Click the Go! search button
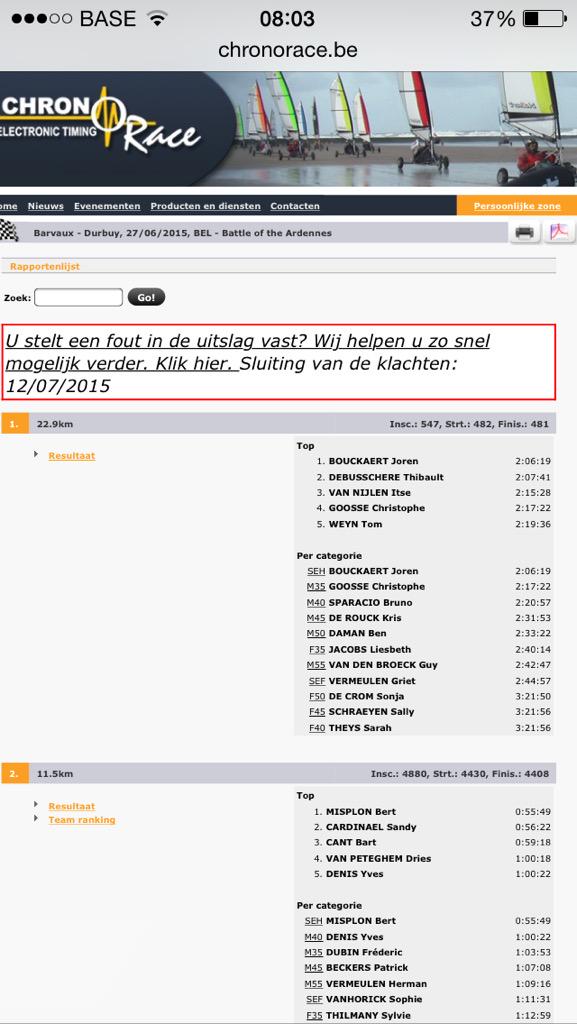Screen dimensions: 577x1024 click(146, 297)
